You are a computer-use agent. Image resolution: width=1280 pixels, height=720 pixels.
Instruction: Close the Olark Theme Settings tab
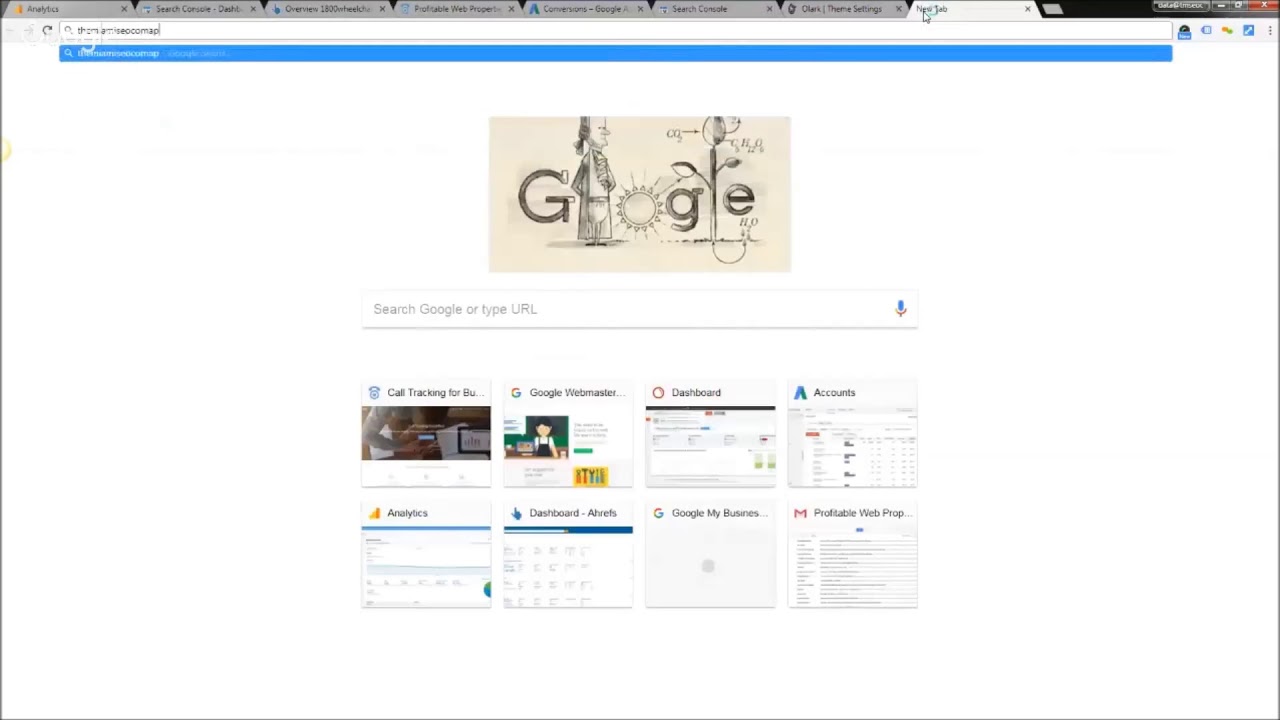(x=898, y=9)
